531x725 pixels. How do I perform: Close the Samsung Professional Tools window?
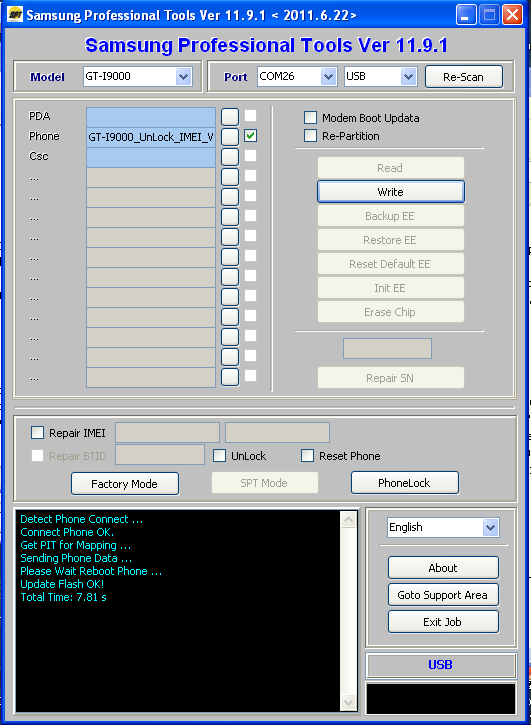[x=512, y=15]
